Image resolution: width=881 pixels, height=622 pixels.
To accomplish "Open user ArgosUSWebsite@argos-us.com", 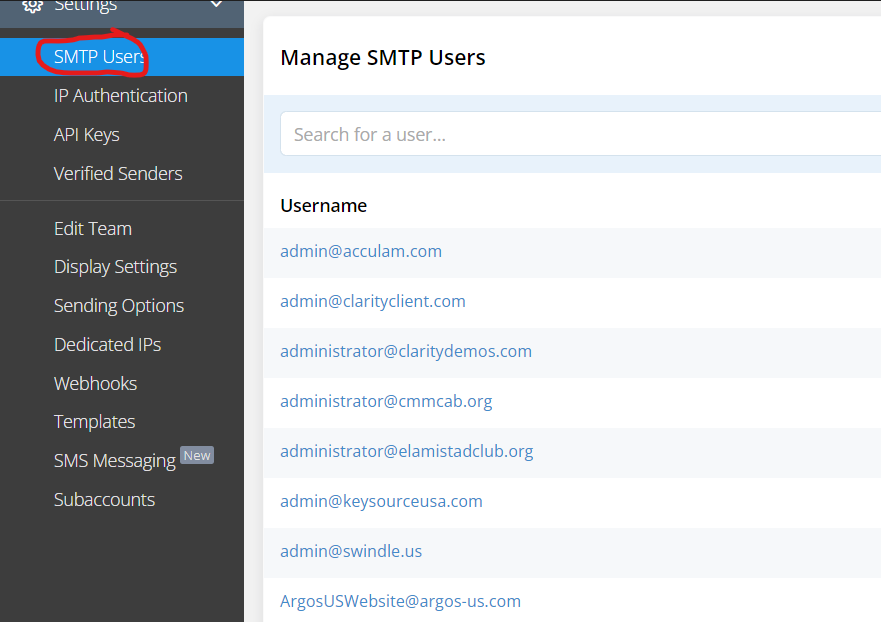I will tap(400, 601).
